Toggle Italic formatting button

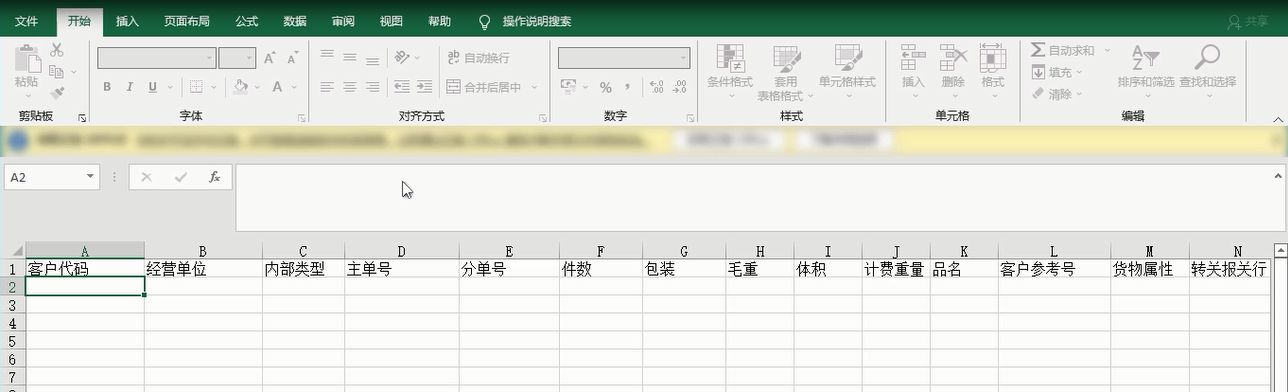(x=130, y=87)
